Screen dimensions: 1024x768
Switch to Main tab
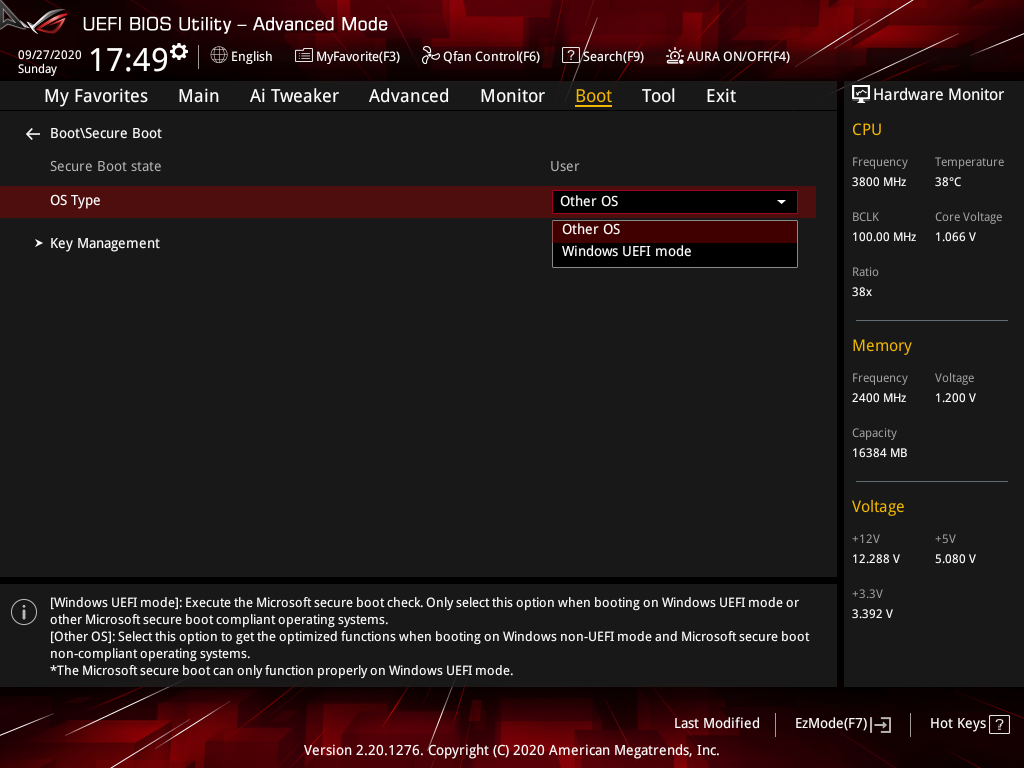[x=199, y=96]
